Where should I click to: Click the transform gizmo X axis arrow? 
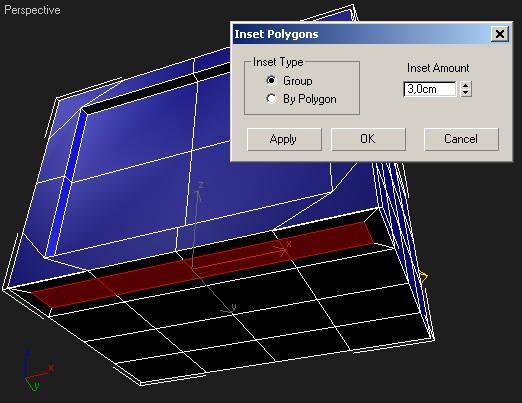[x=282, y=250]
